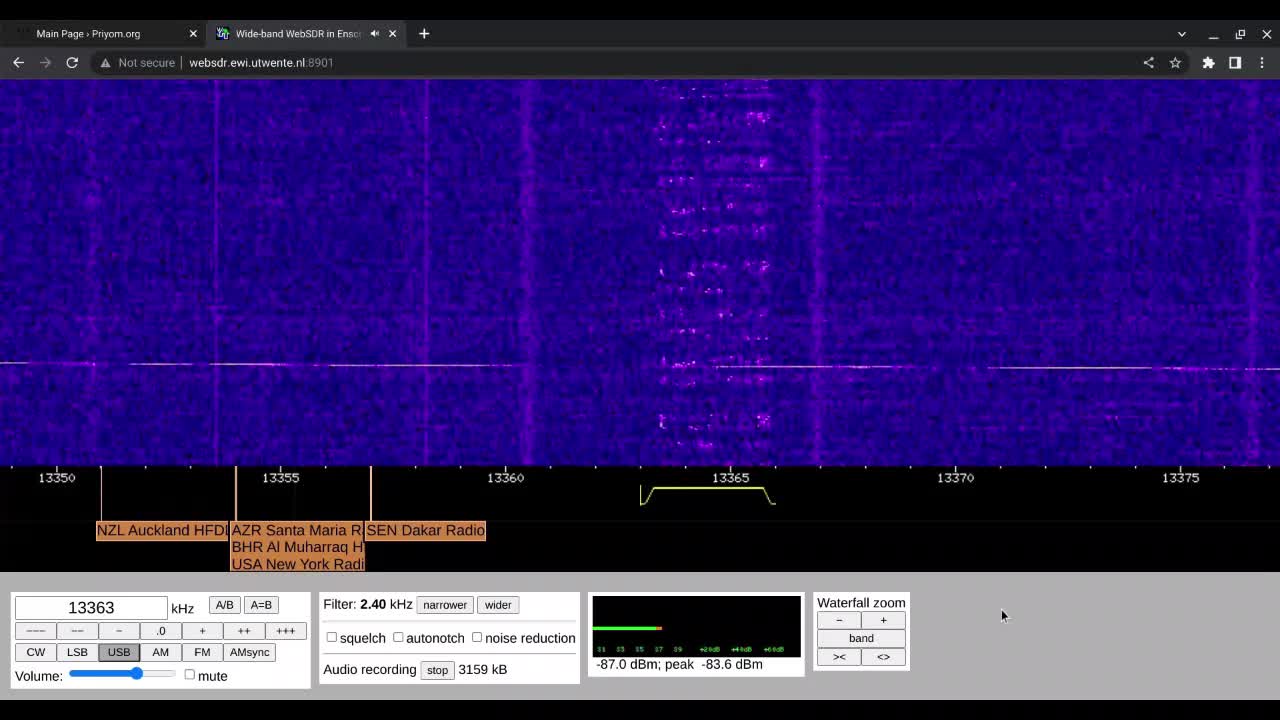Stop the audio recording
This screenshot has width=1280, height=720.
437,670
